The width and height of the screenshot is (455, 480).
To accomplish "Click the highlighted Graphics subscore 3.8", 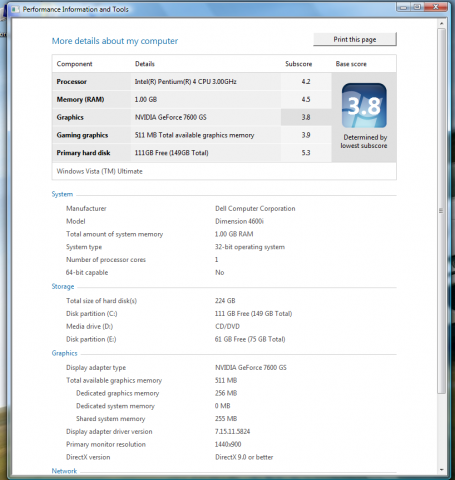I will pos(306,117).
